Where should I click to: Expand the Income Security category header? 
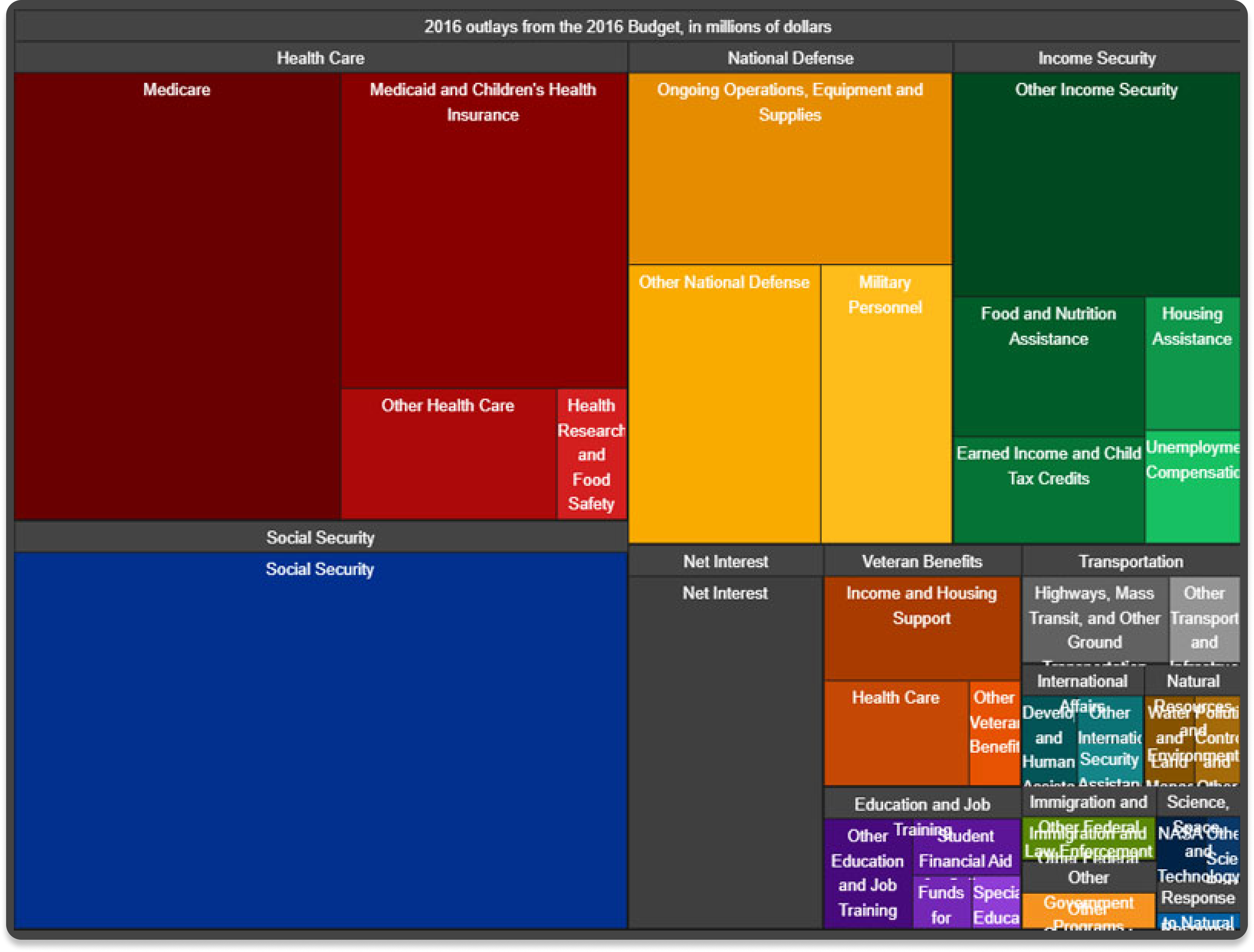[1097, 58]
